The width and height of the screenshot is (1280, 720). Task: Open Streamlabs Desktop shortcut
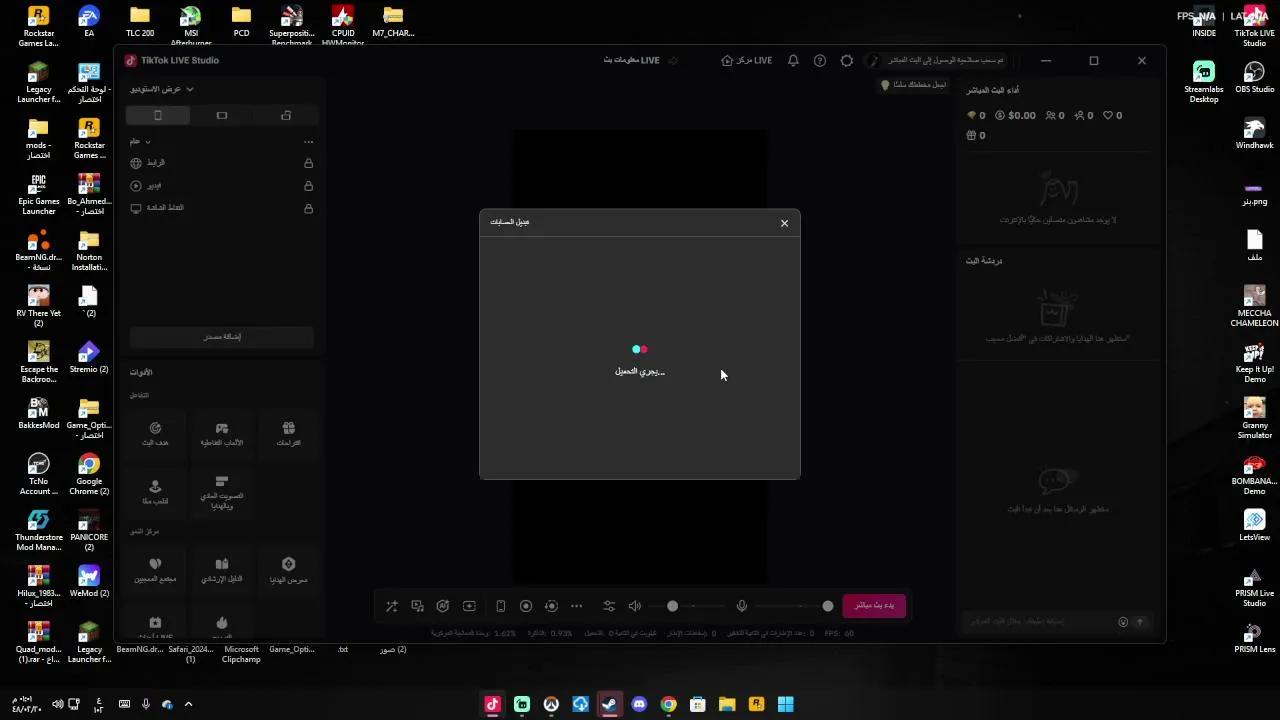pos(1204,82)
